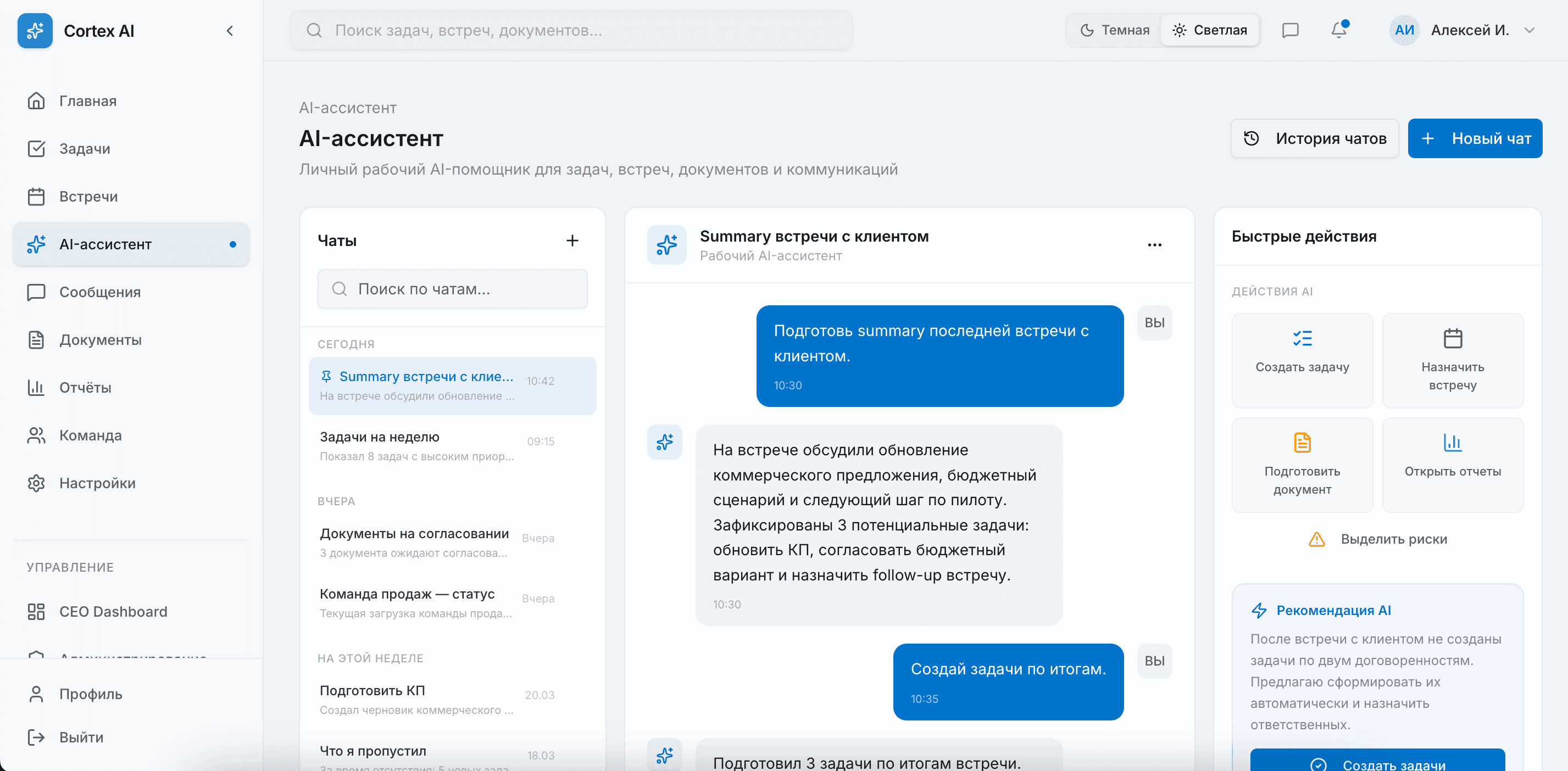Click the Отчёты bar chart icon

click(x=36, y=388)
